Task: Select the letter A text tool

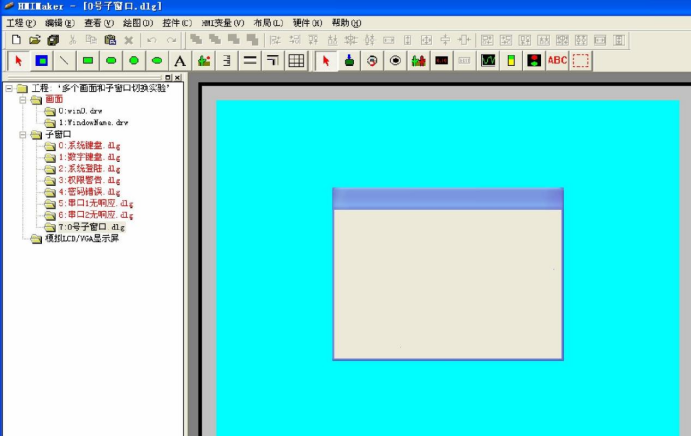Action: pos(180,60)
